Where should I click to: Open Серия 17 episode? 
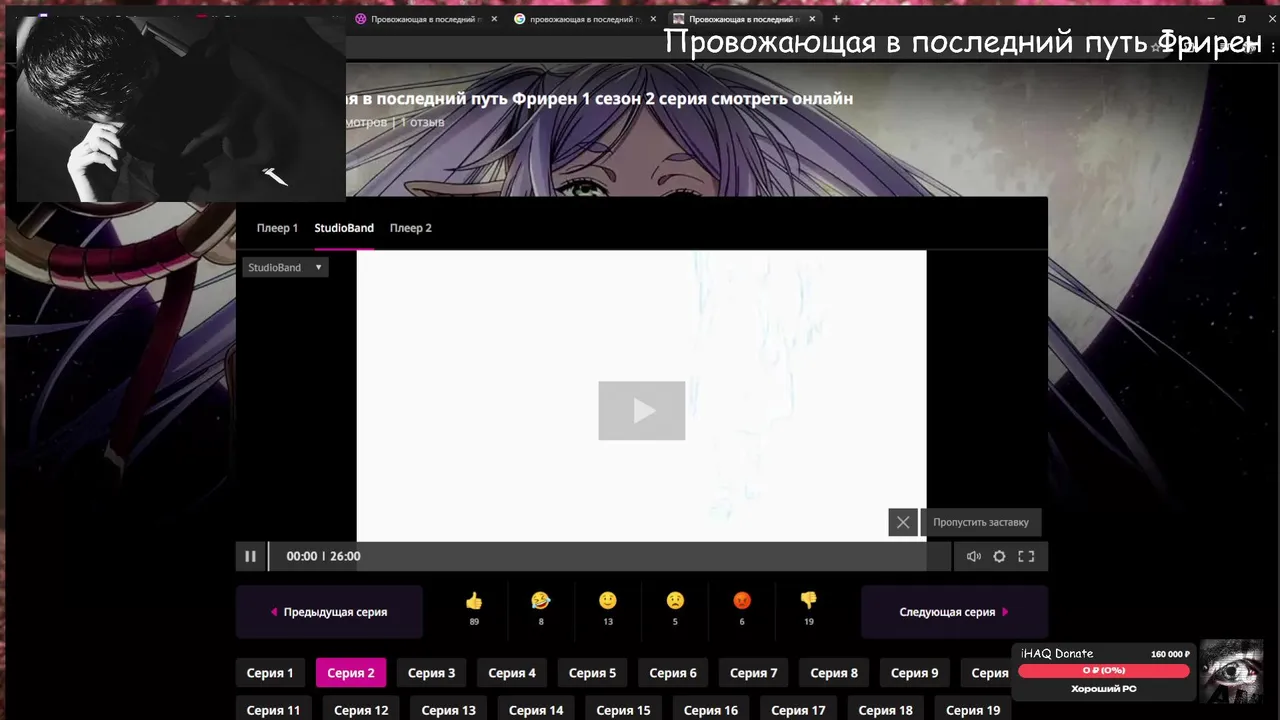[798, 710]
